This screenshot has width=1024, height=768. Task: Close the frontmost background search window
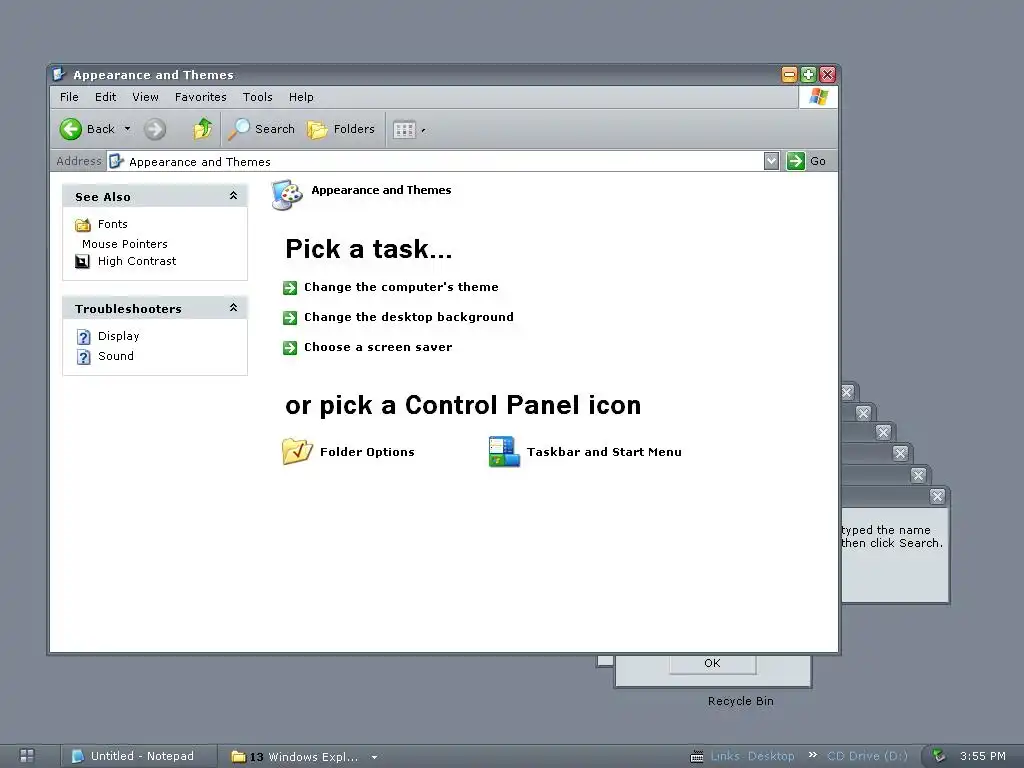click(x=937, y=496)
